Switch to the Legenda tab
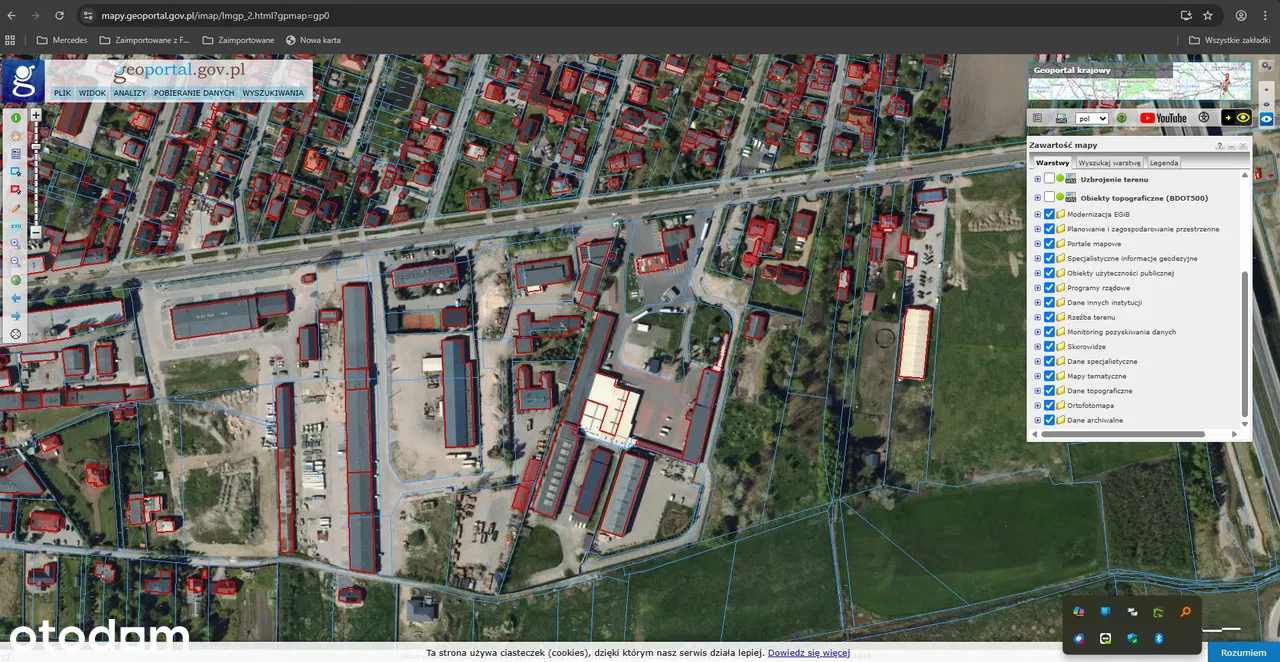Viewport: 1280px width, 662px height. 1163,162
